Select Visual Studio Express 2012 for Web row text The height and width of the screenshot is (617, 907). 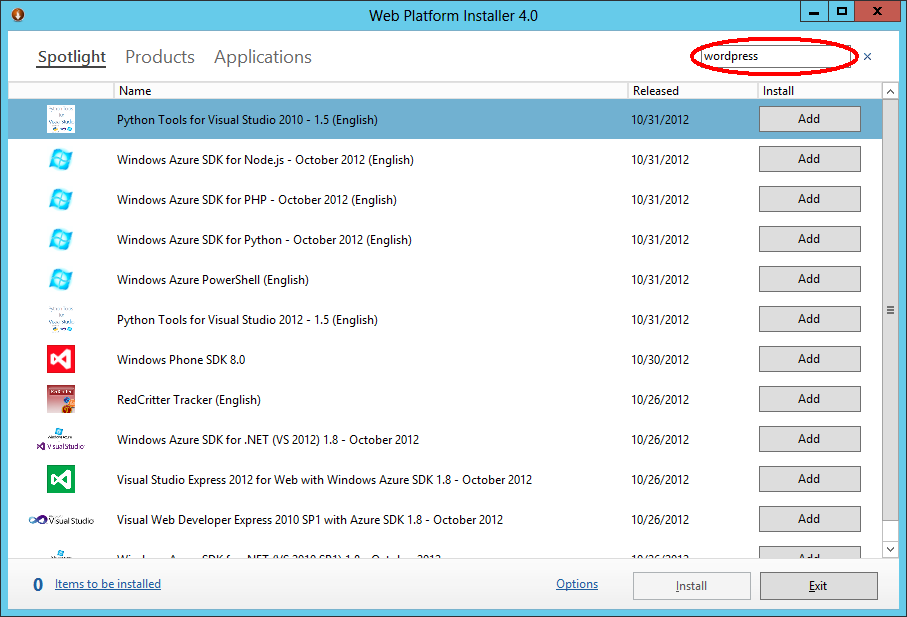(325, 480)
